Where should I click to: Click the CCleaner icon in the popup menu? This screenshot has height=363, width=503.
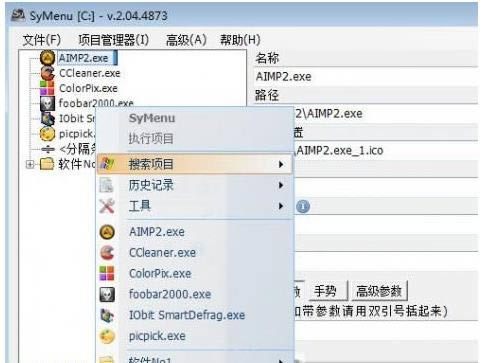(107, 253)
